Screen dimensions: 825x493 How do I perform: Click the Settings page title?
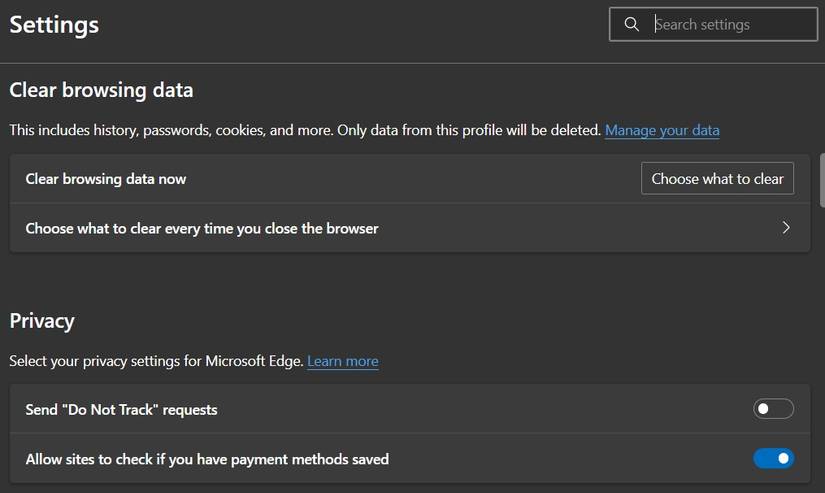54,25
